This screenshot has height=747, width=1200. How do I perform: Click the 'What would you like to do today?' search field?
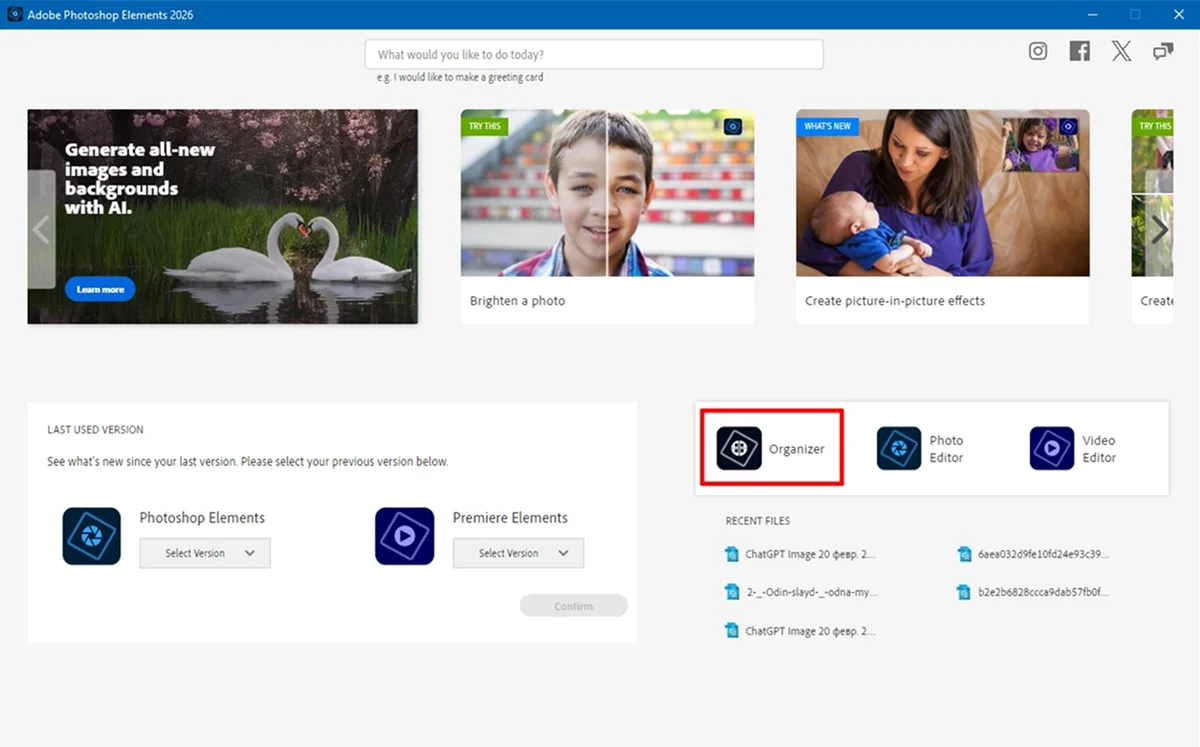[x=594, y=54]
